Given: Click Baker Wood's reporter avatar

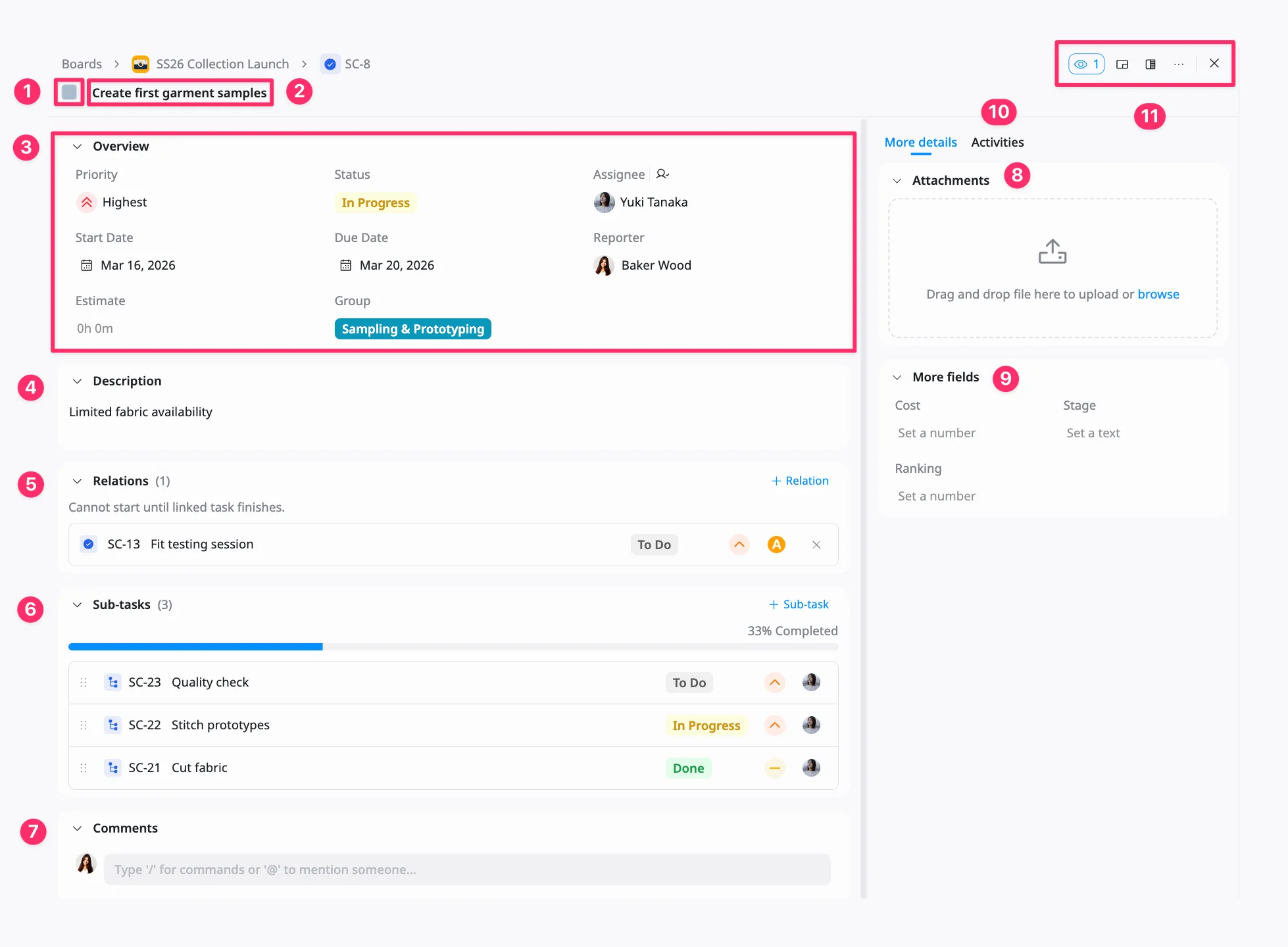Looking at the screenshot, I should click(x=604, y=265).
